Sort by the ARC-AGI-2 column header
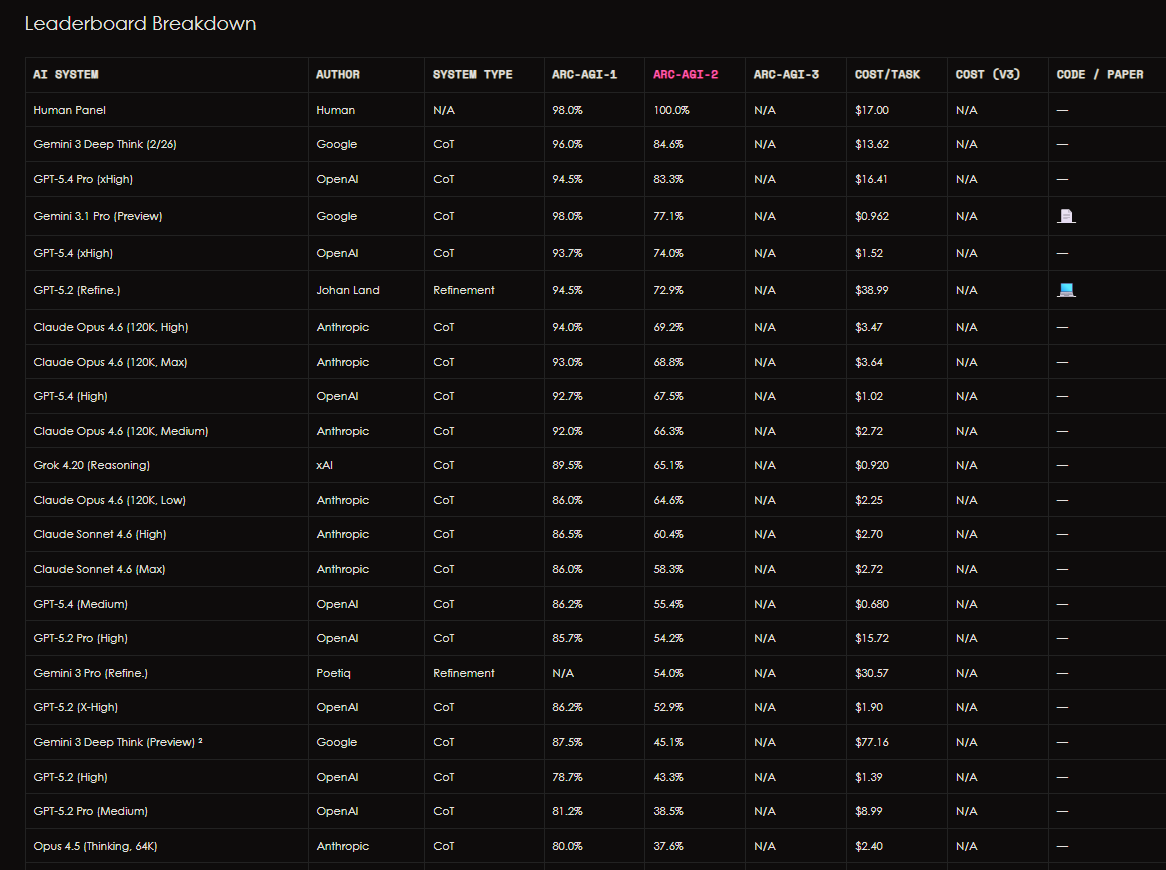The image size is (1166, 870). click(x=685, y=75)
